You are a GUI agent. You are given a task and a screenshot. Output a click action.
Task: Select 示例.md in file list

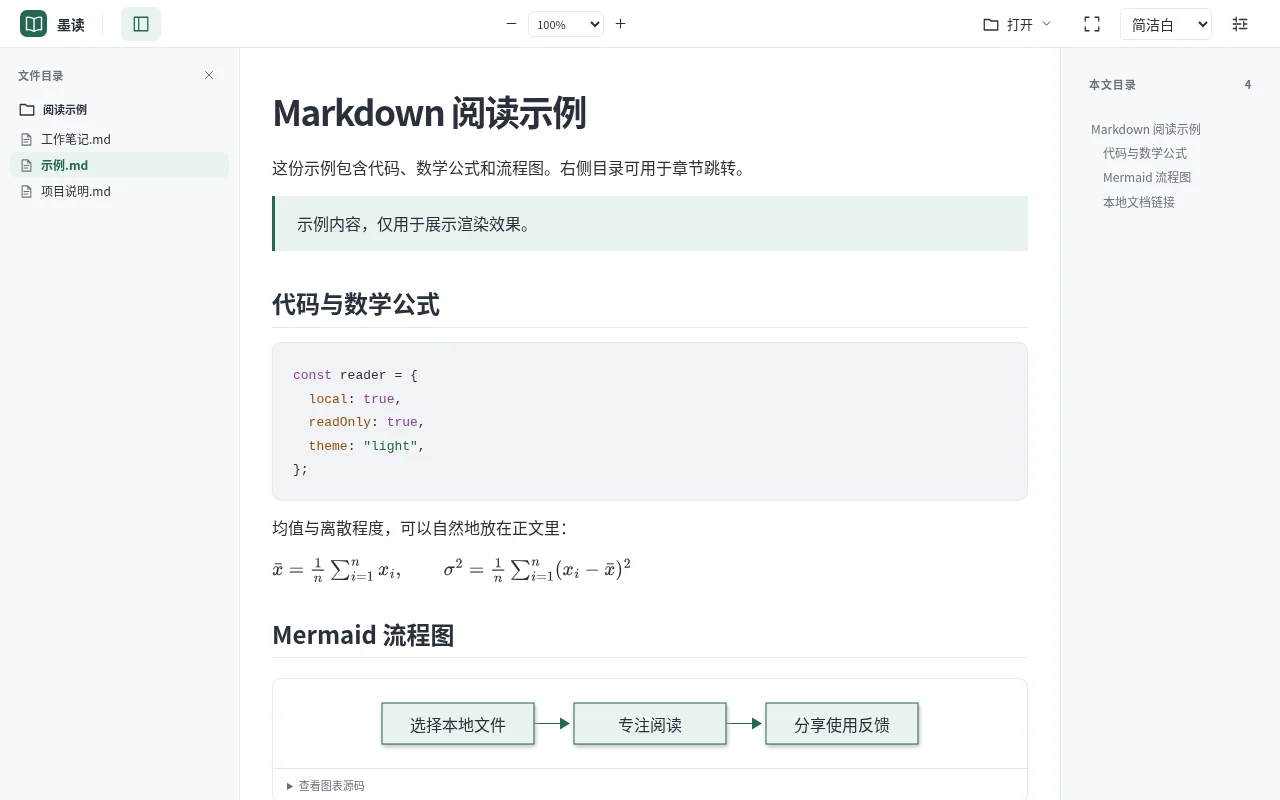119,165
